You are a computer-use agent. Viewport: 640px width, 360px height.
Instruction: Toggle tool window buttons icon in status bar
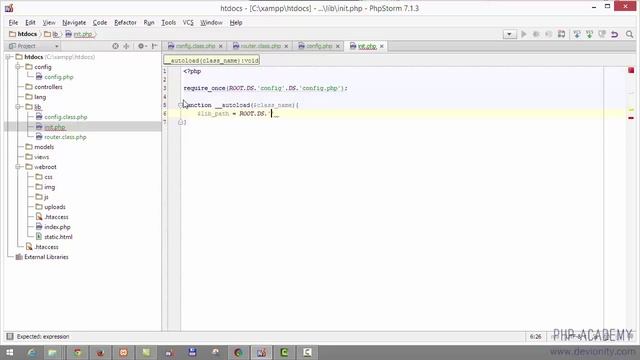pyautogui.click(x=10, y=336)
